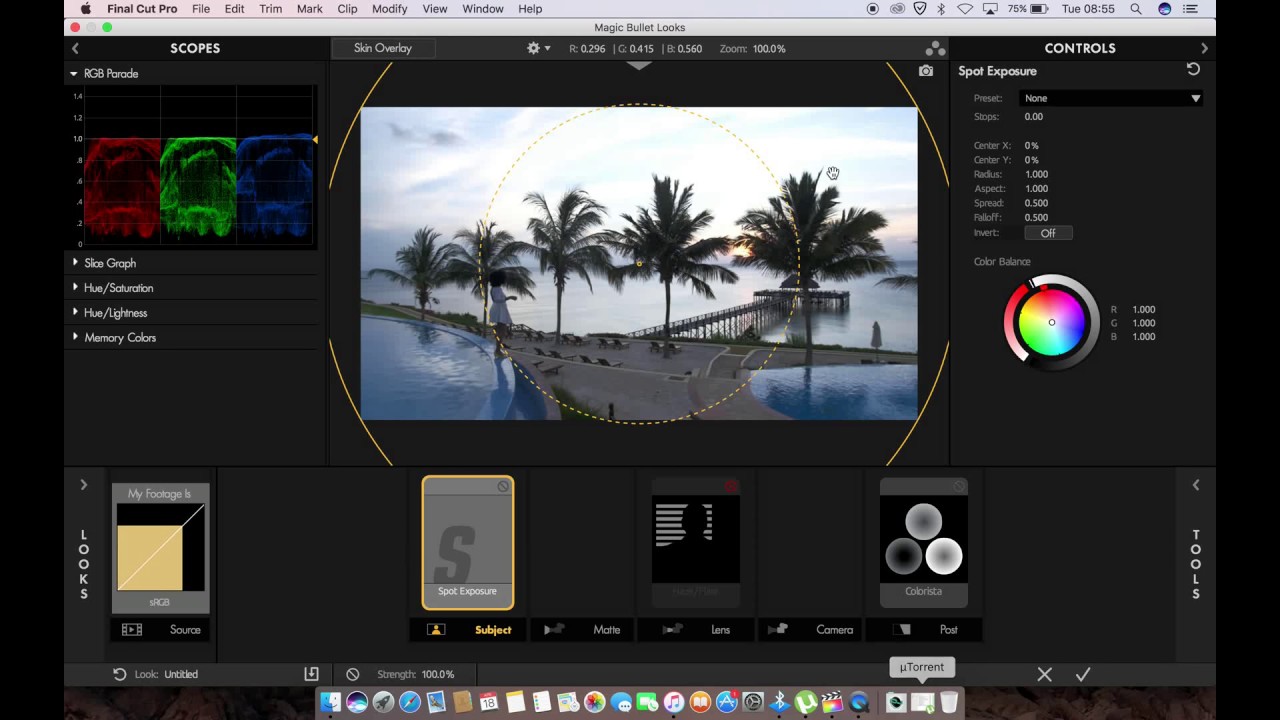Select the Colorista tool card

(923, 542)
